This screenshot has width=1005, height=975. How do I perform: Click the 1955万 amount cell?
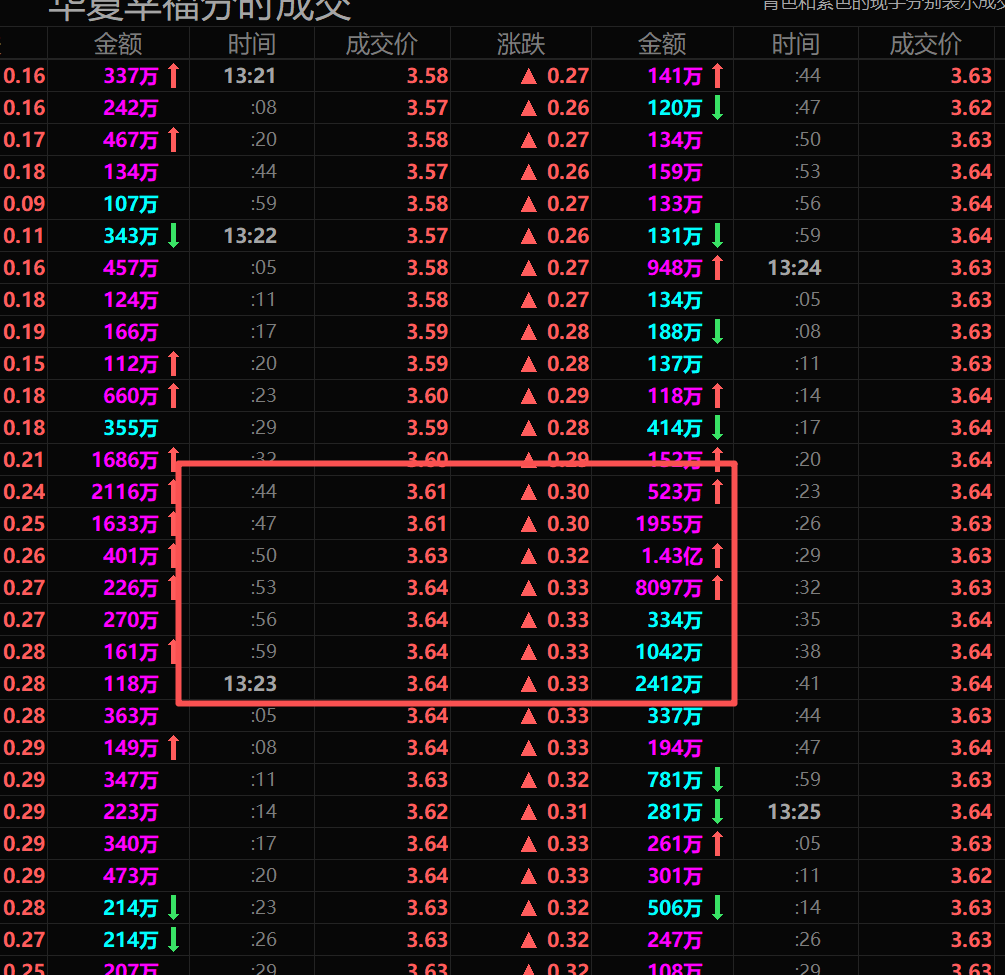click(669, 524)
